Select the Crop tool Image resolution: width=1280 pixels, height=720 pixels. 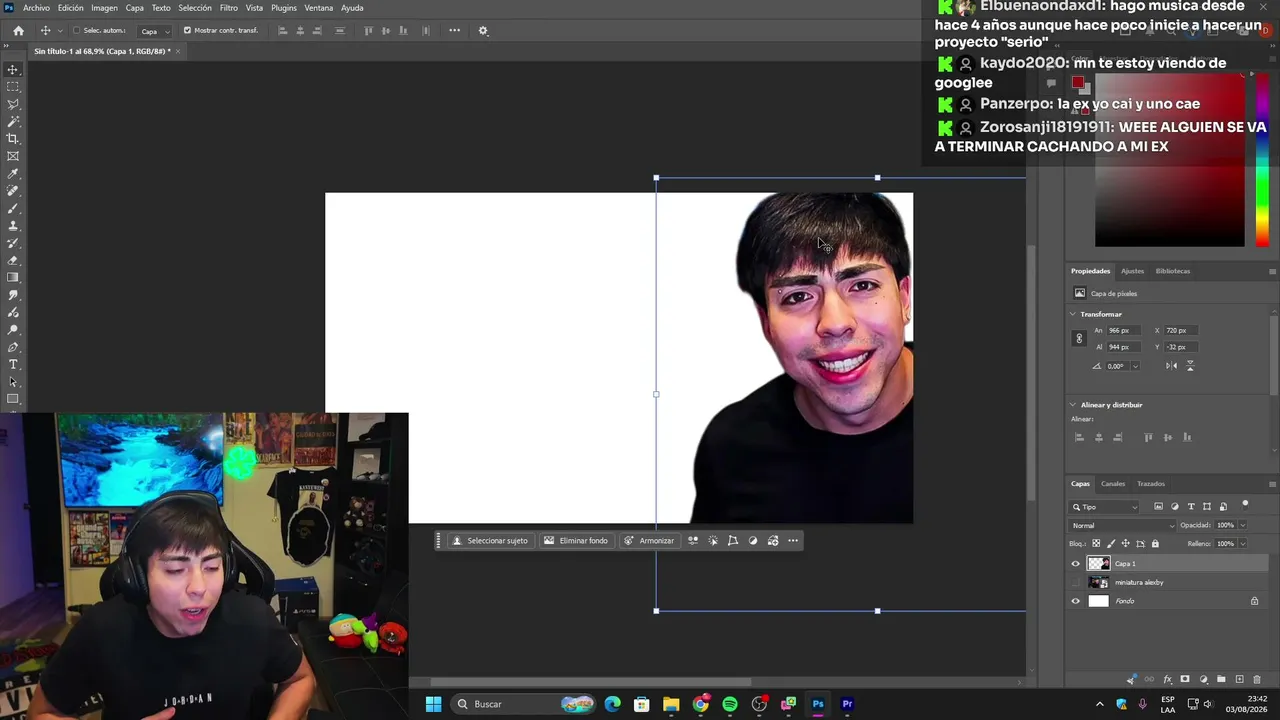[13, 139]
